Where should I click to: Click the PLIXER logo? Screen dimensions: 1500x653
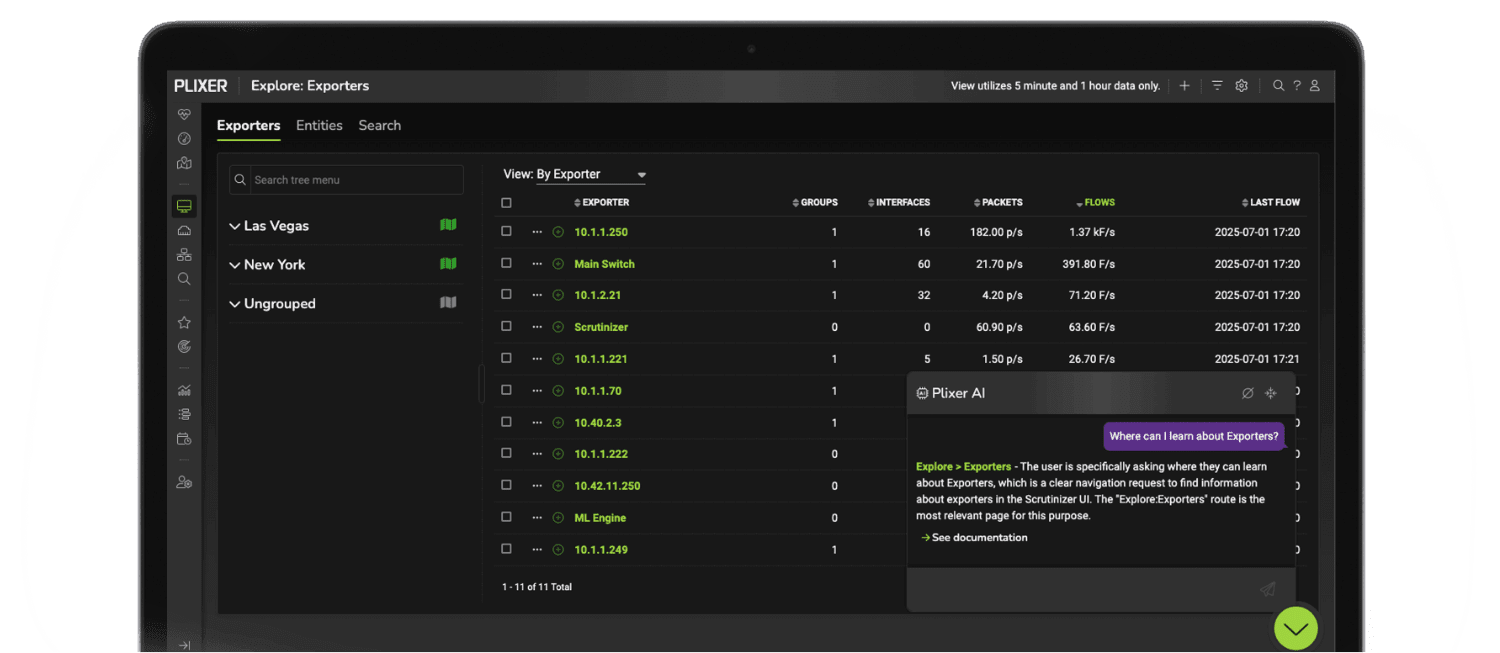pos(201,86)
